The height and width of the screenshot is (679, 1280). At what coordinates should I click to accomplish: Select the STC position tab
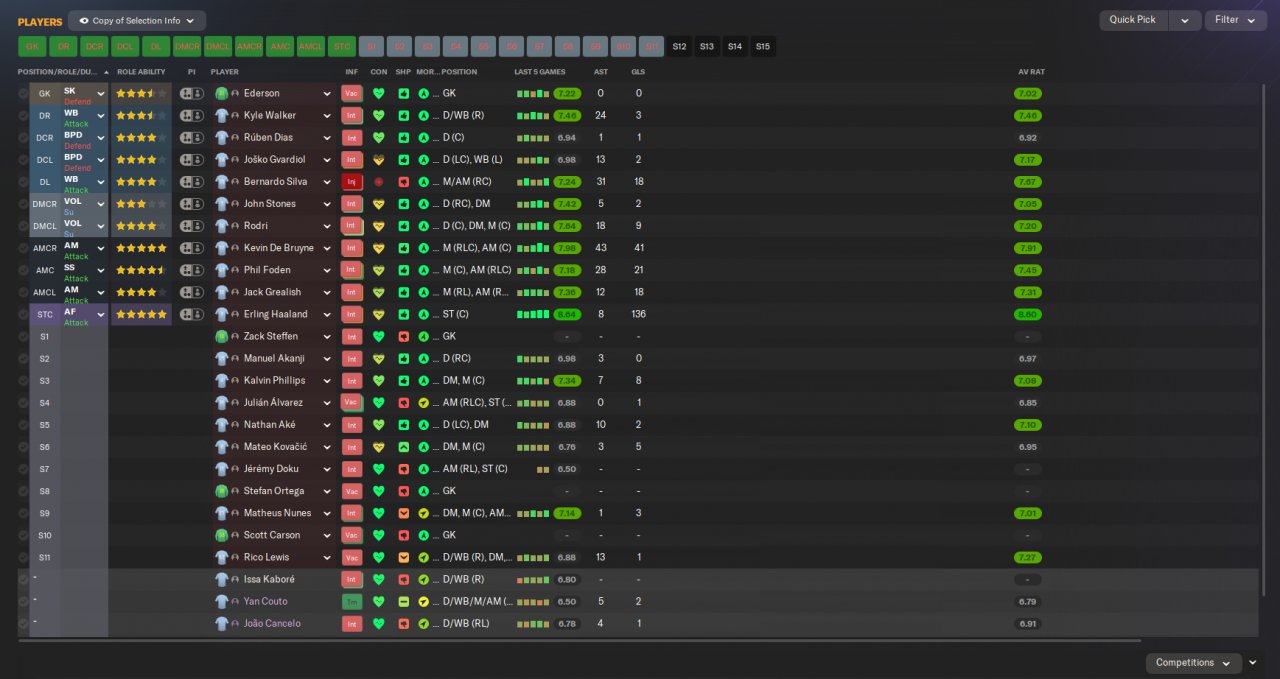[x=342, y=46]
